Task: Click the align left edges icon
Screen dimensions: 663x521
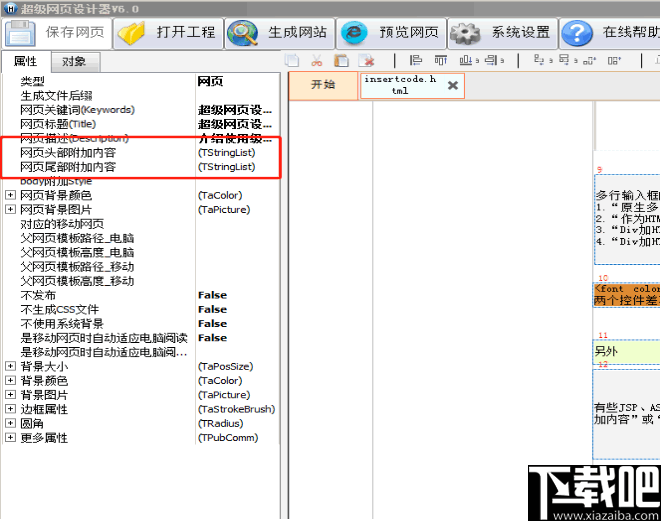Action: tap(416, 60)
